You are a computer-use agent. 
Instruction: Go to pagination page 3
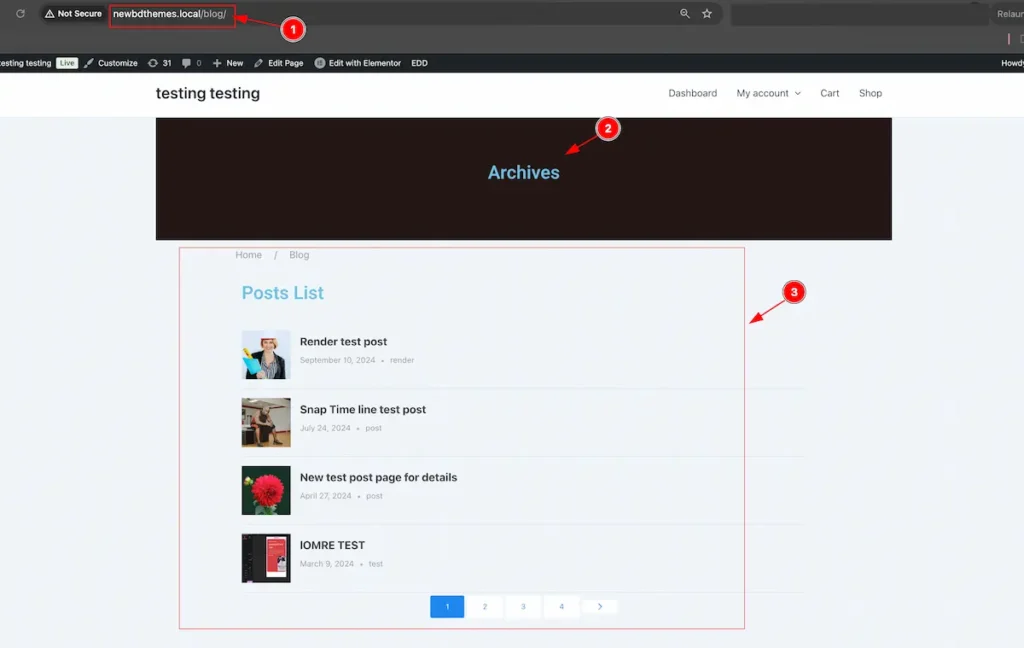pos(523,606)
